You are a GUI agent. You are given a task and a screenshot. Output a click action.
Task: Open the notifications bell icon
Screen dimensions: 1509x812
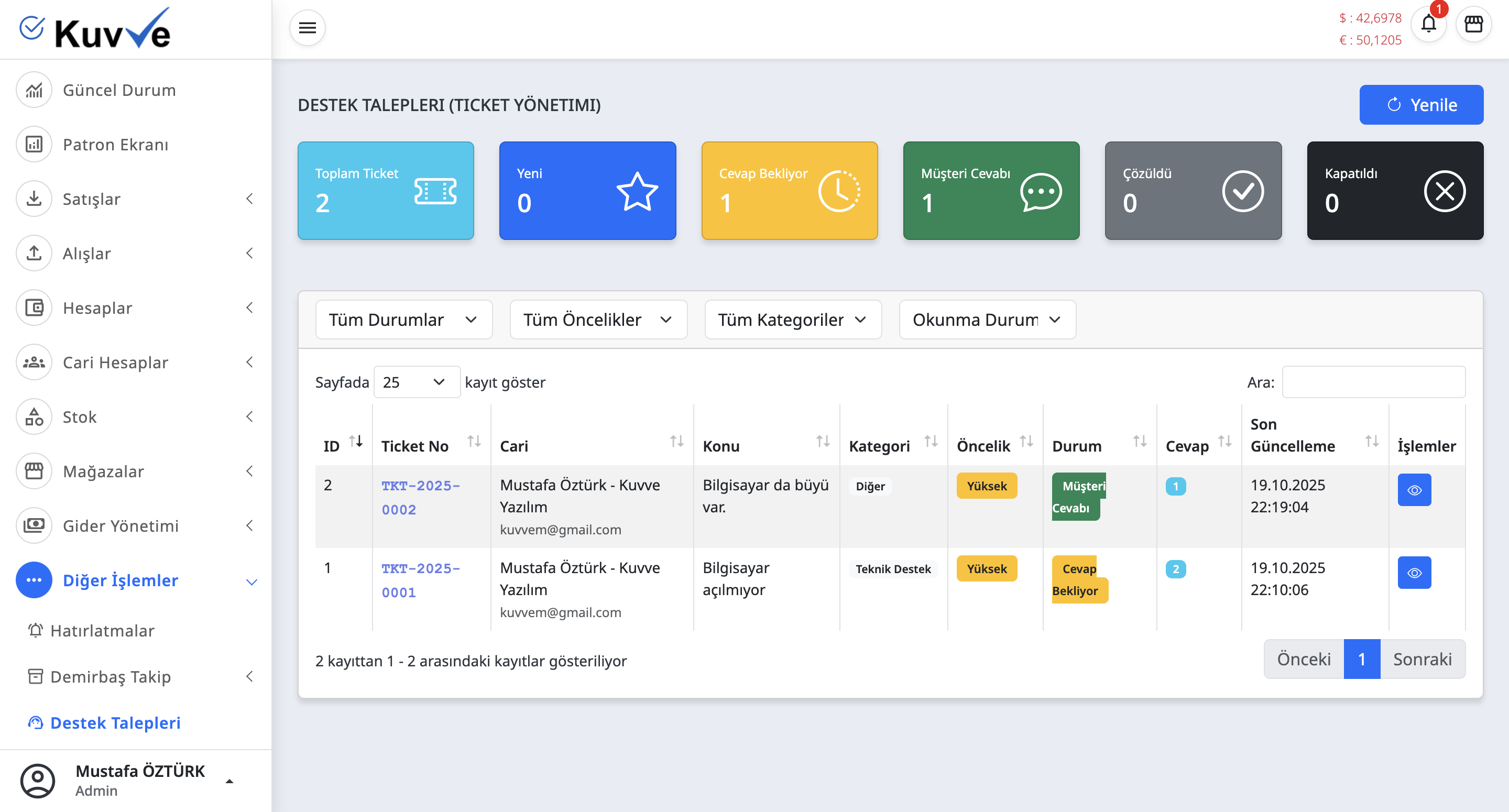(x=1428, y=25)
